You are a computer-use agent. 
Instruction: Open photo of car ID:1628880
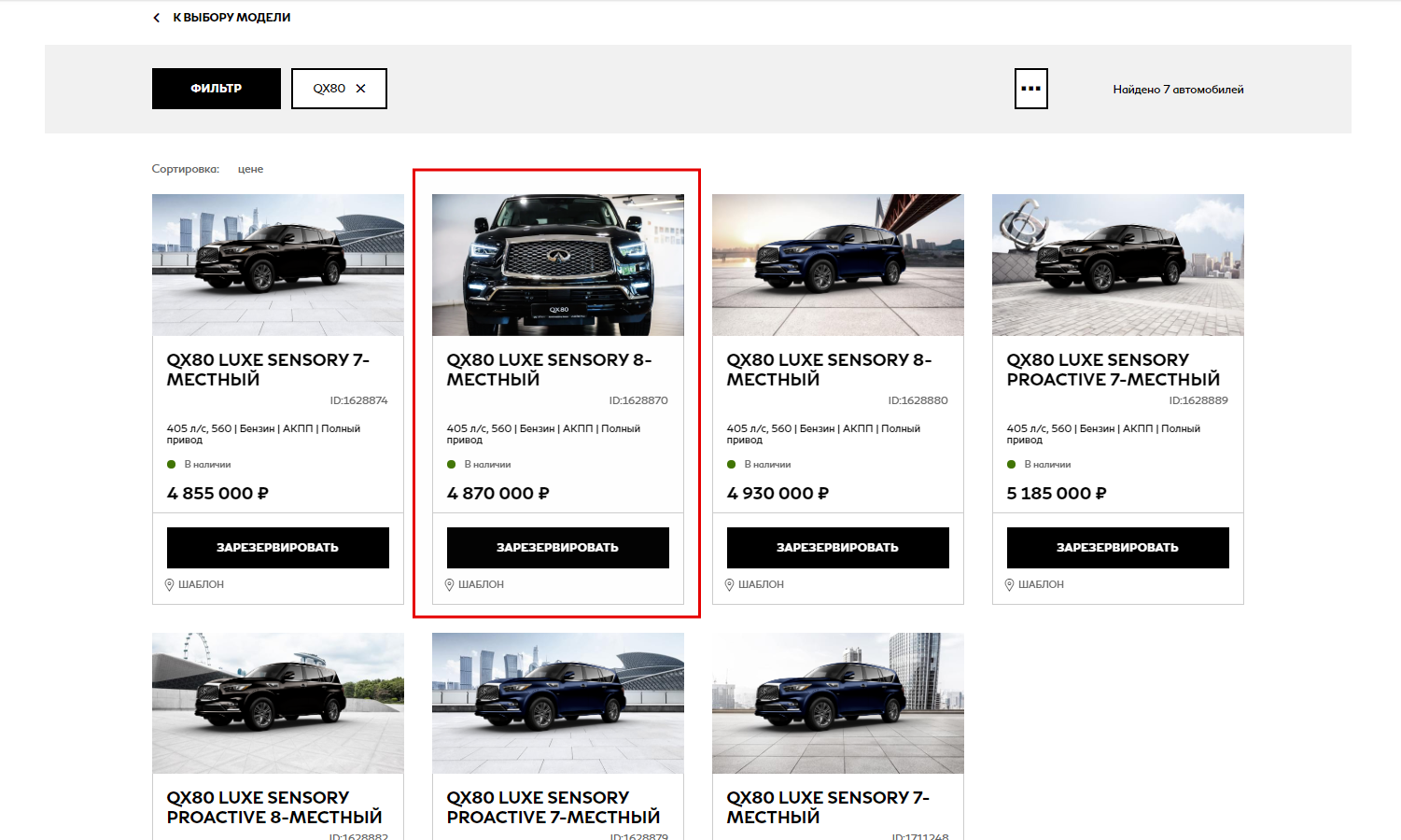(x=838, y=265)
